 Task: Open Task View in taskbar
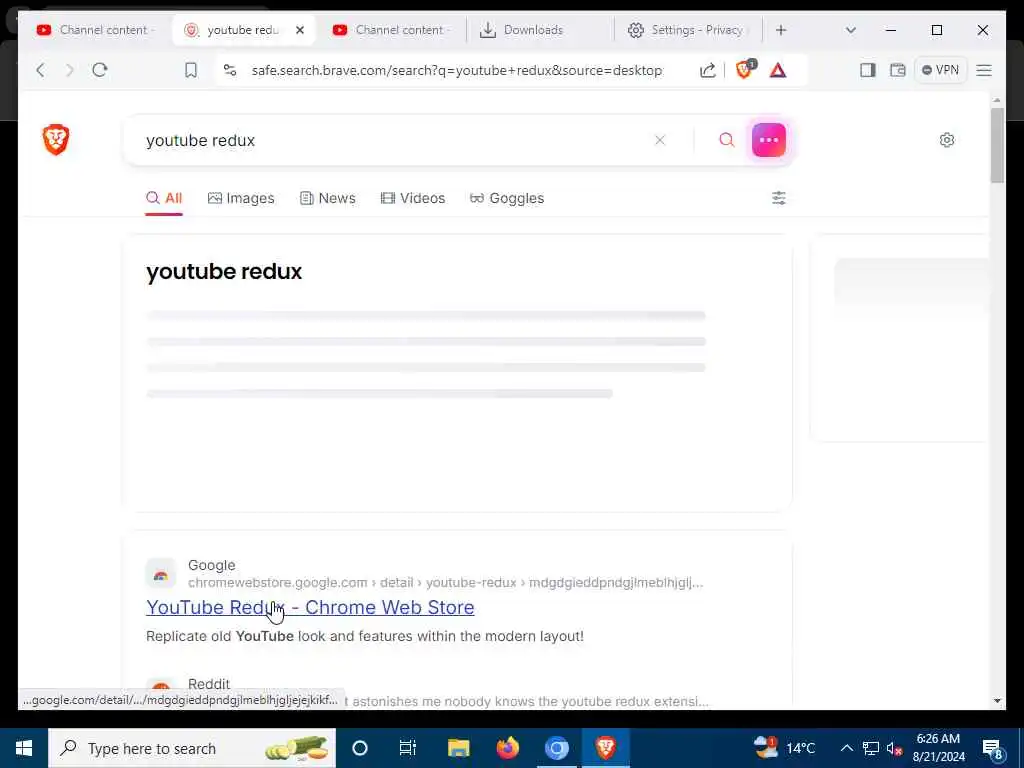tap(408, 748)
